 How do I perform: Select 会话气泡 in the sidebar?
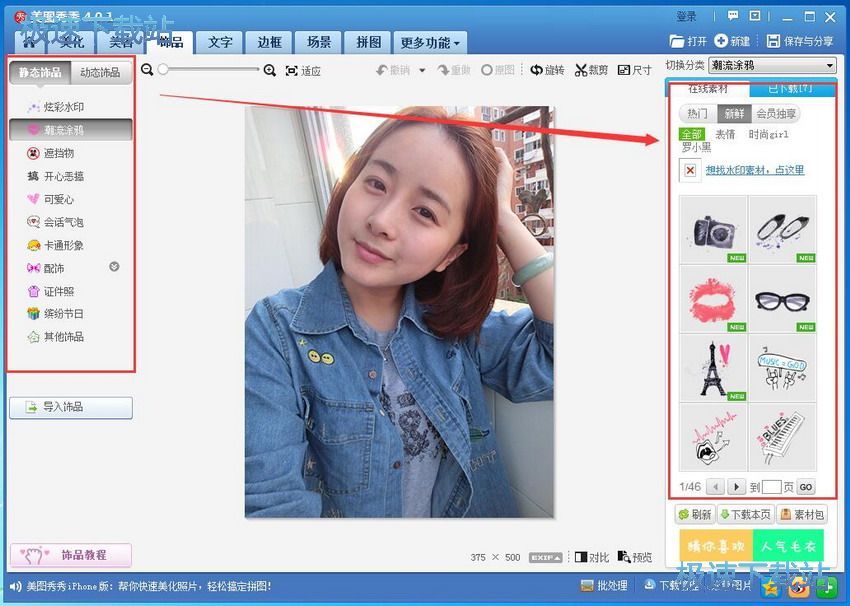[63, 222]
